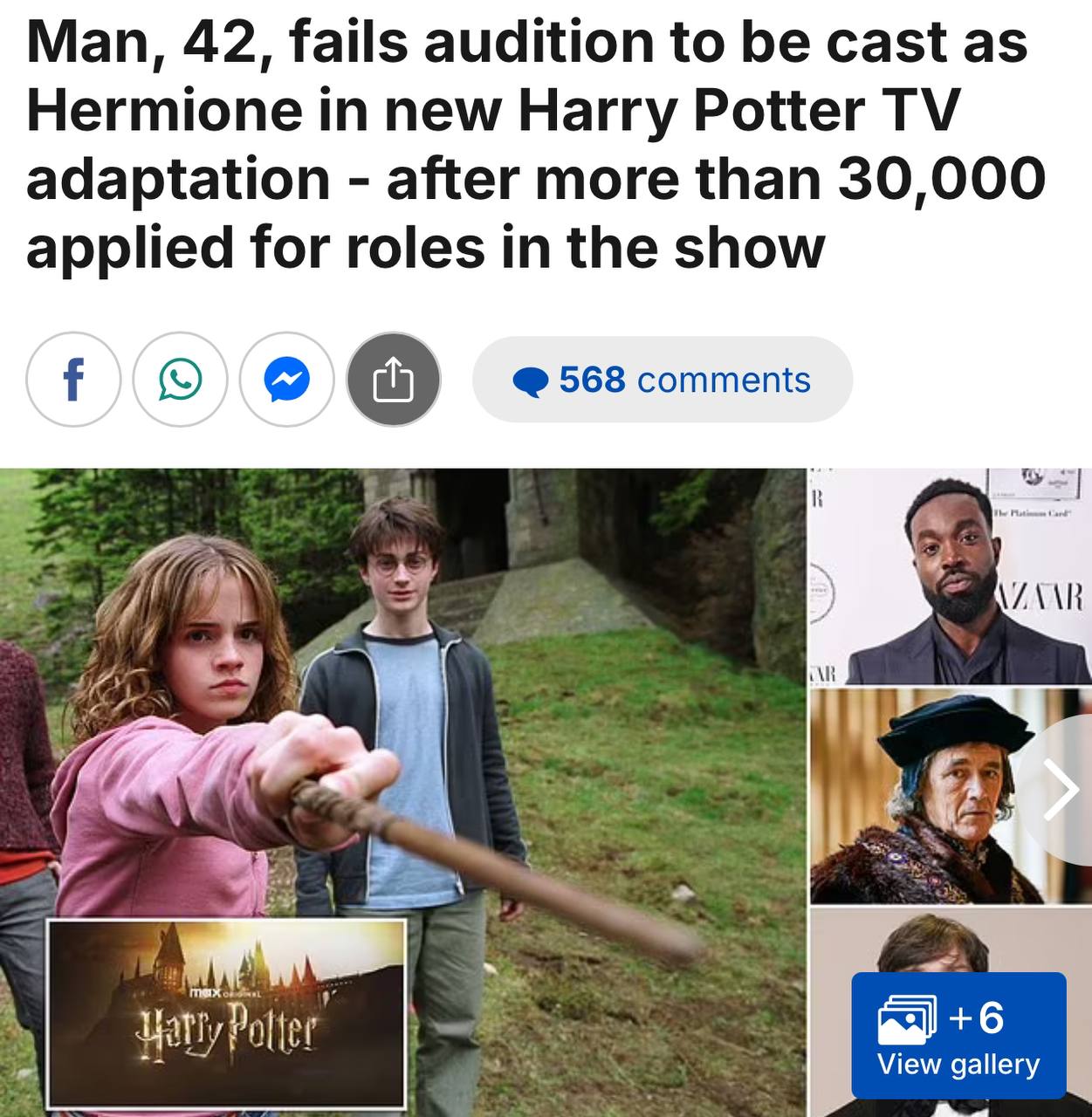Click the View gallery text label
This screenshot has width=1092, height=1117.
coord(958,1065)
